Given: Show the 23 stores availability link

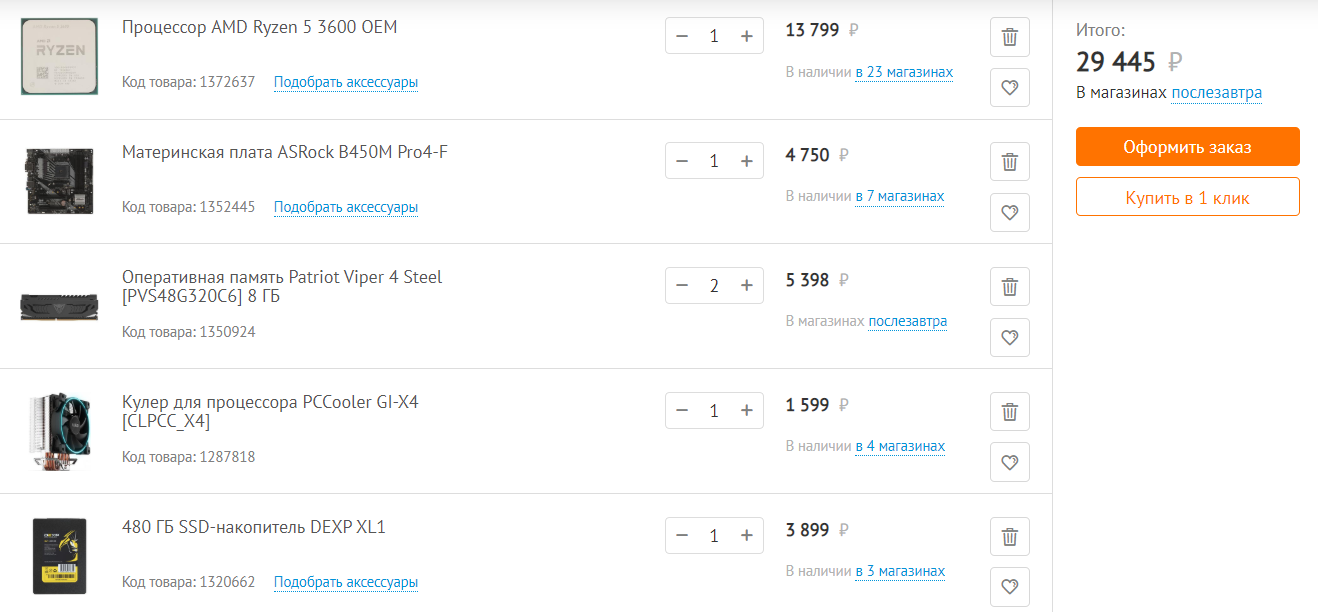Looking at the screenshot, I should (904, 72).
